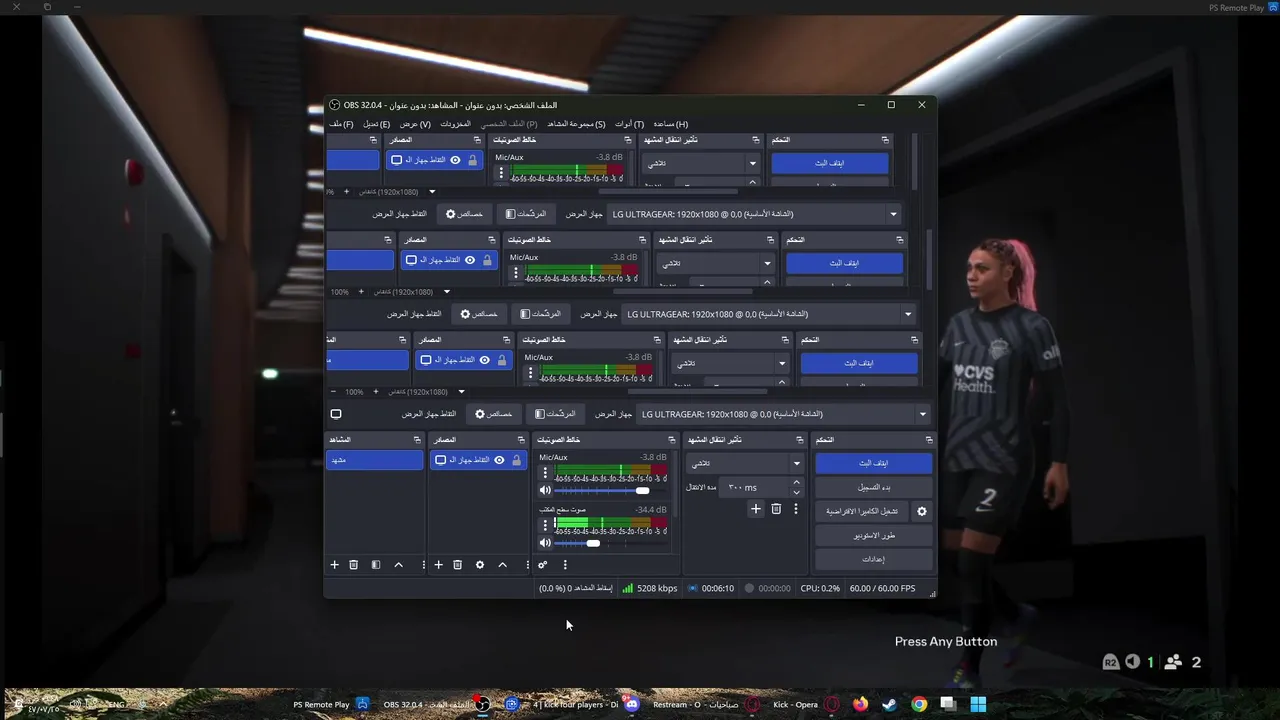Open source properties gear in the Sources dock toolbar

(480, 565)
